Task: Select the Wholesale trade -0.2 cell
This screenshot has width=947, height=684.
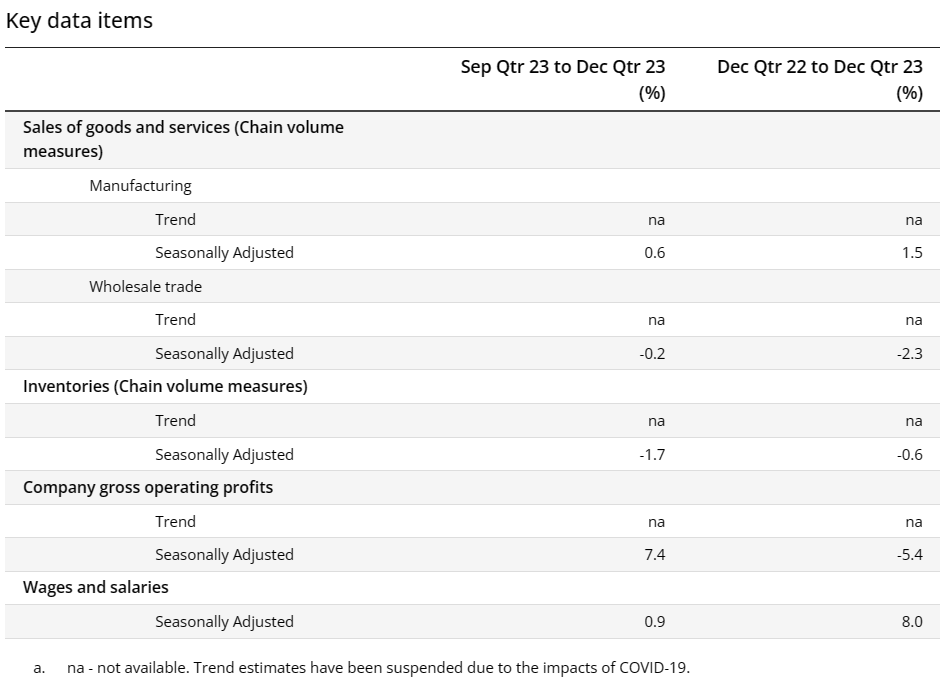Action: [652, 353]
